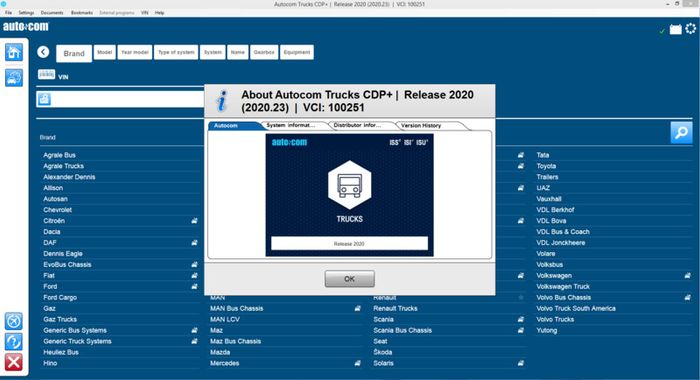Click the VIN barcode scanner icon
The width and height of the screenshot is (700, 380).
click(46, 74)
